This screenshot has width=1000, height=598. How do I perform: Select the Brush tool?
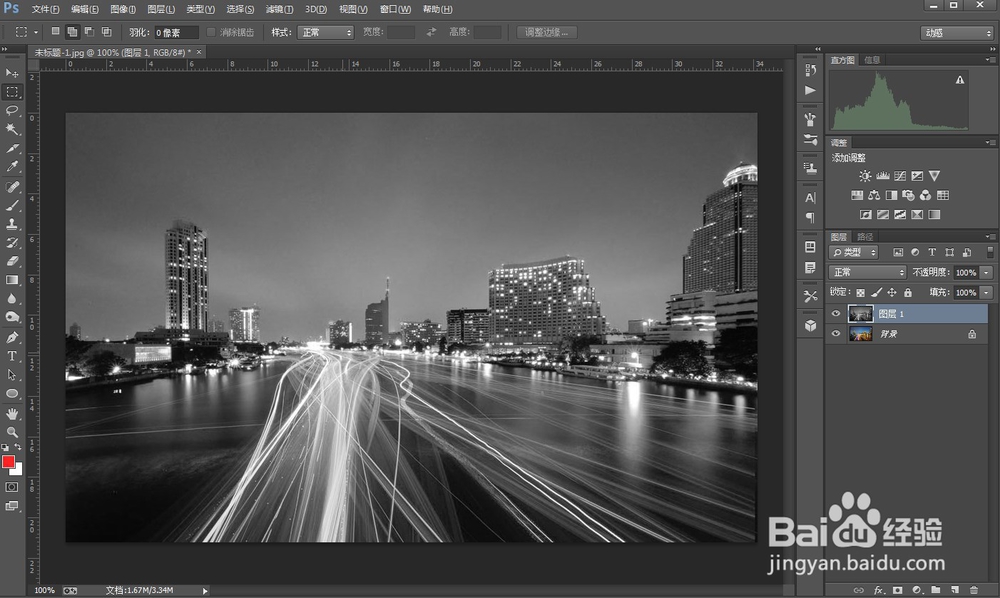[11, 205]
